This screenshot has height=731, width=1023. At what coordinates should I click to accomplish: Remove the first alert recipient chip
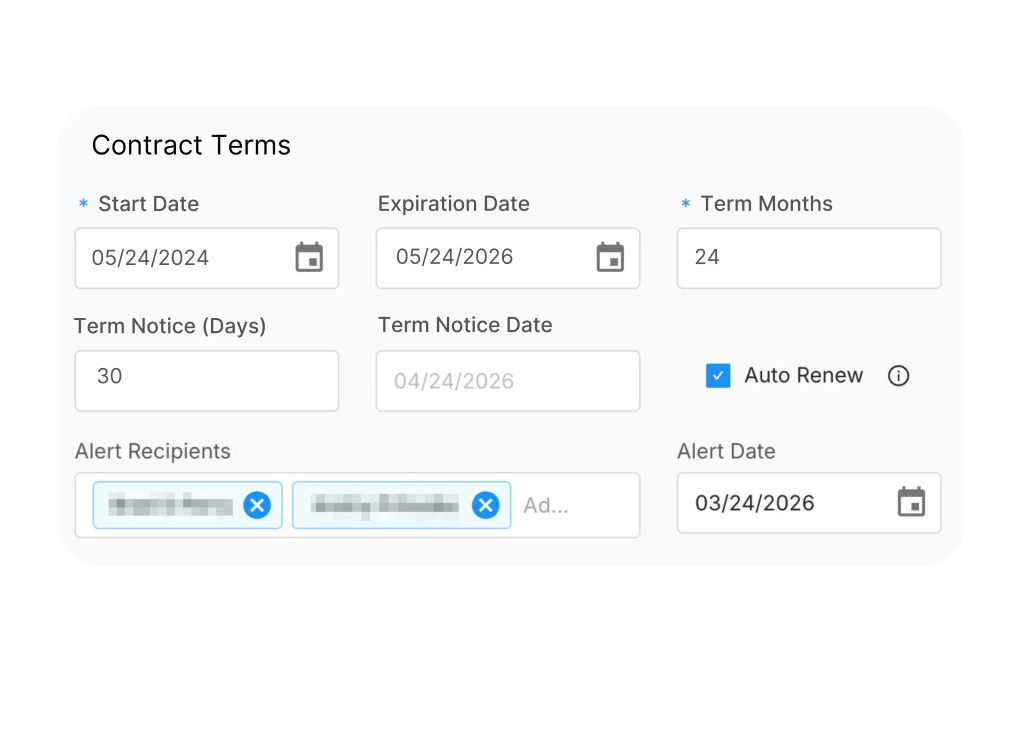coord(257,506)
